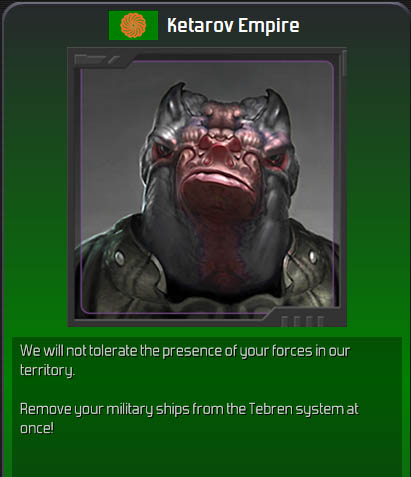This screenshot has height=477, width=411.
Task: Click the left shoulder armor rivet
Action: coord(119,257)
